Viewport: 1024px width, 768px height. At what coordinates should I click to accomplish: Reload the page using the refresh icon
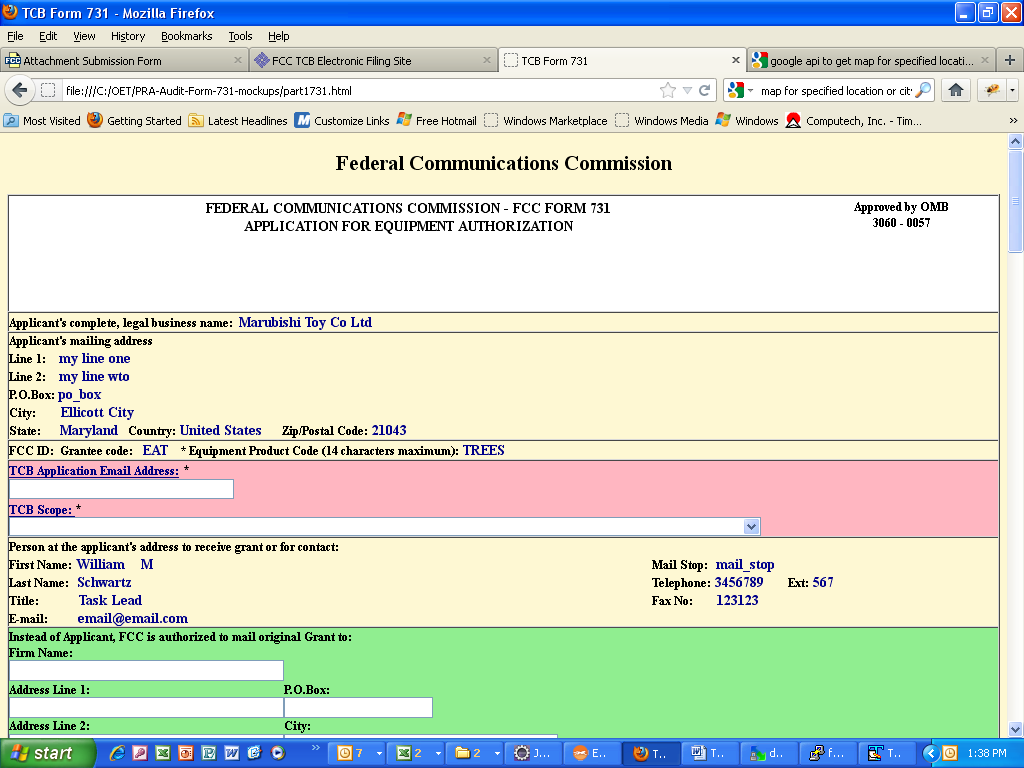(705, 90)
